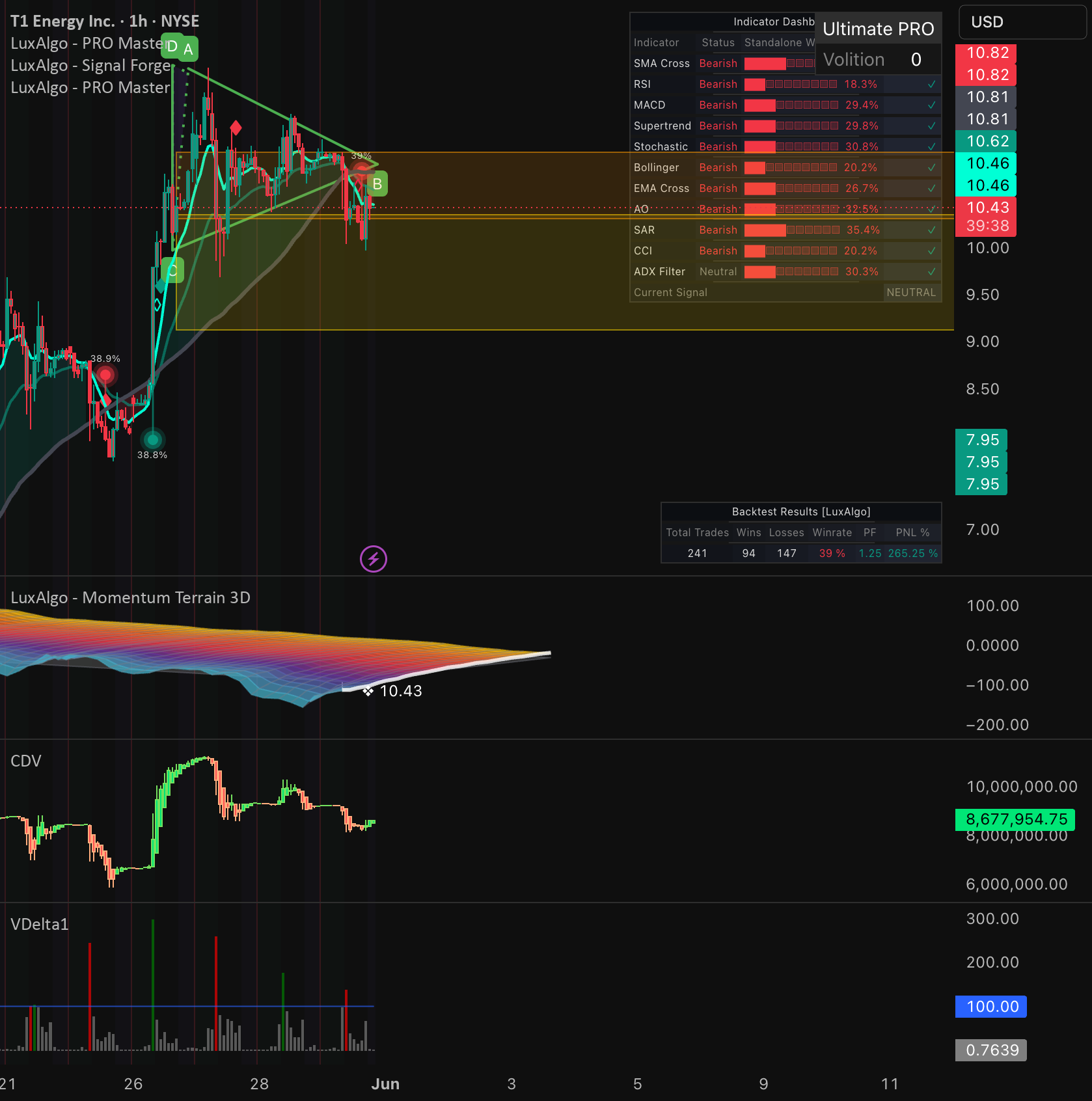Select the green pattern point A label
The width and height of the screenshot is (1092, 1101).
tap(188, 49)
